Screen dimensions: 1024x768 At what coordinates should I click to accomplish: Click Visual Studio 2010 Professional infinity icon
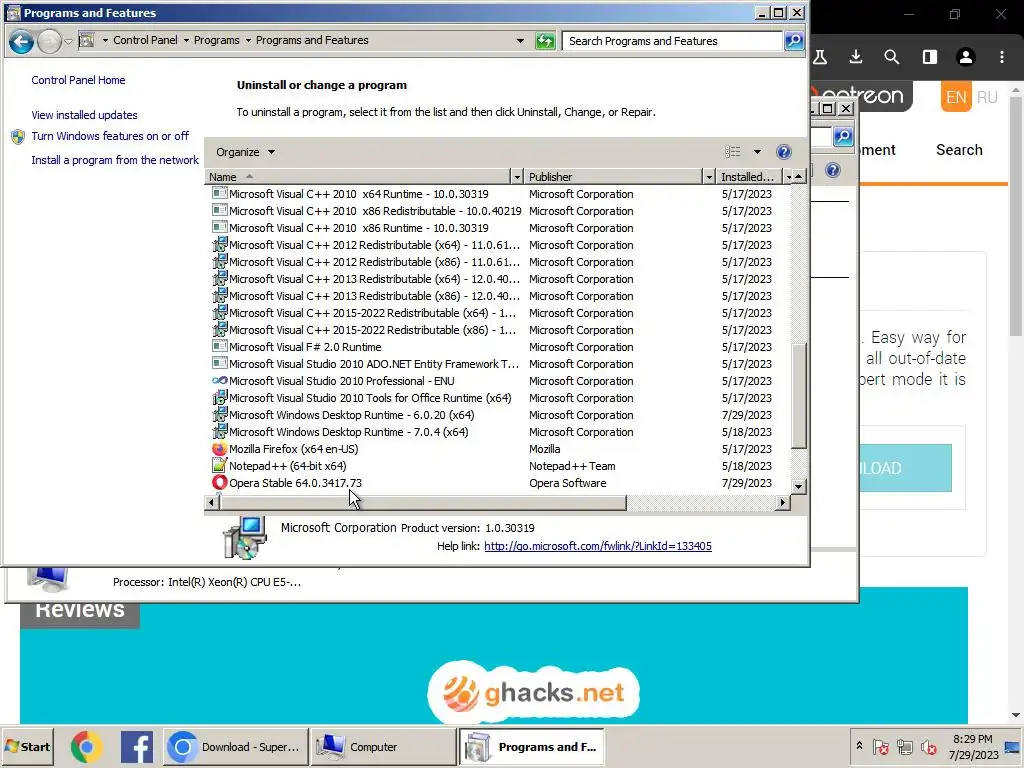pyautogui.click(x=219, y=381)
